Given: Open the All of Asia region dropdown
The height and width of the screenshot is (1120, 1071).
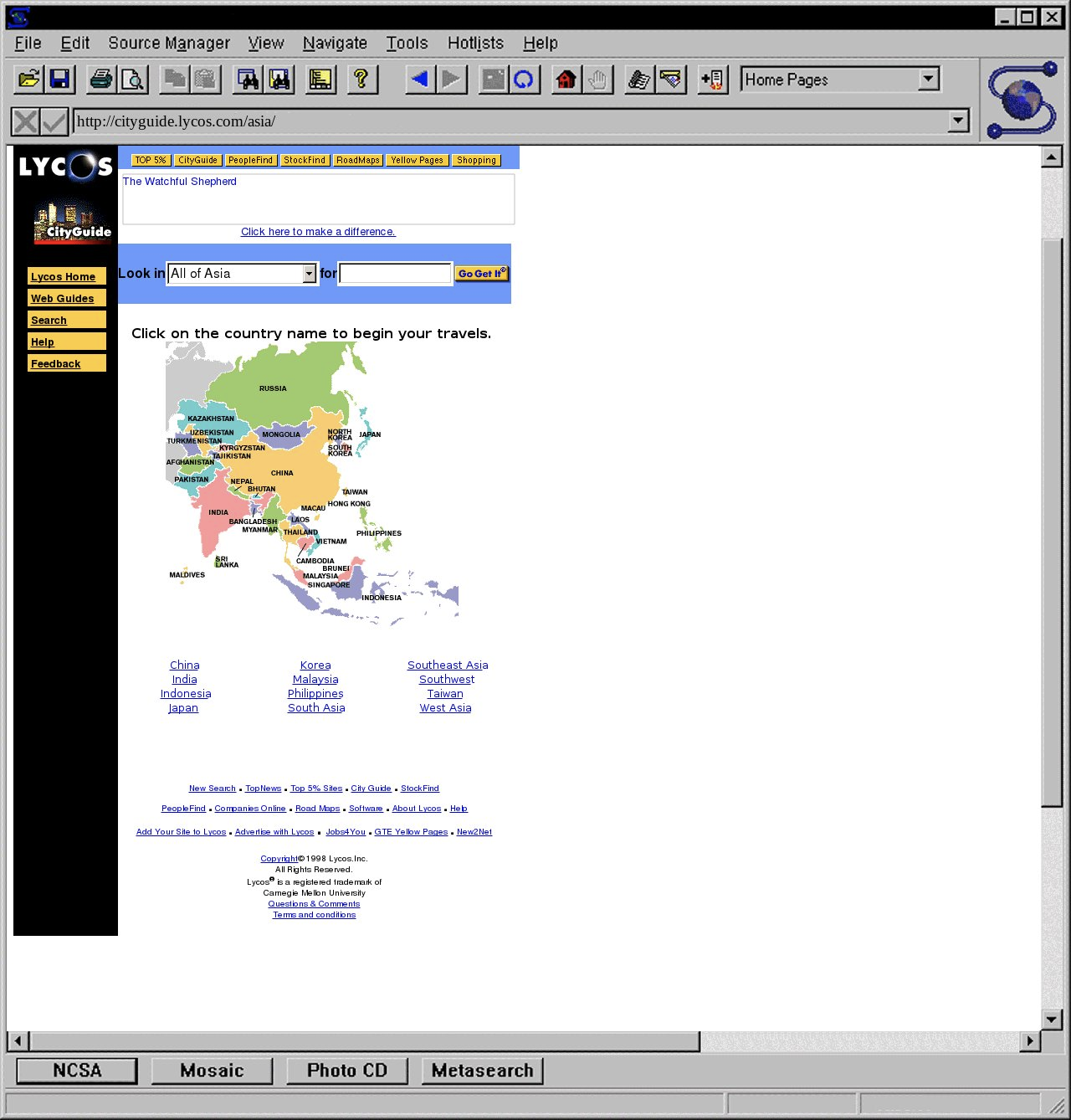Looking at the screenshot, I should [309, 274].
